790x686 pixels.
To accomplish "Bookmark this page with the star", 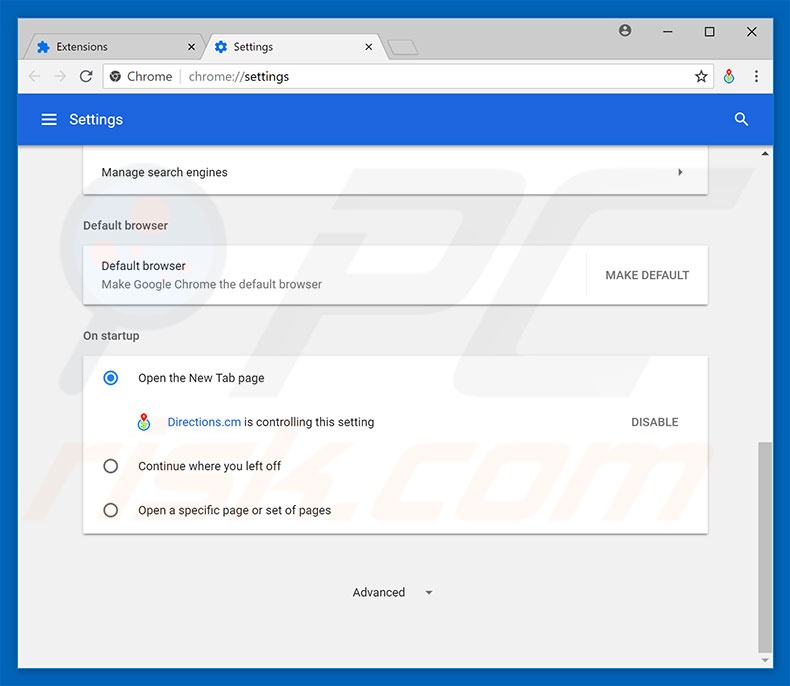I will click(x=701, y=77).
